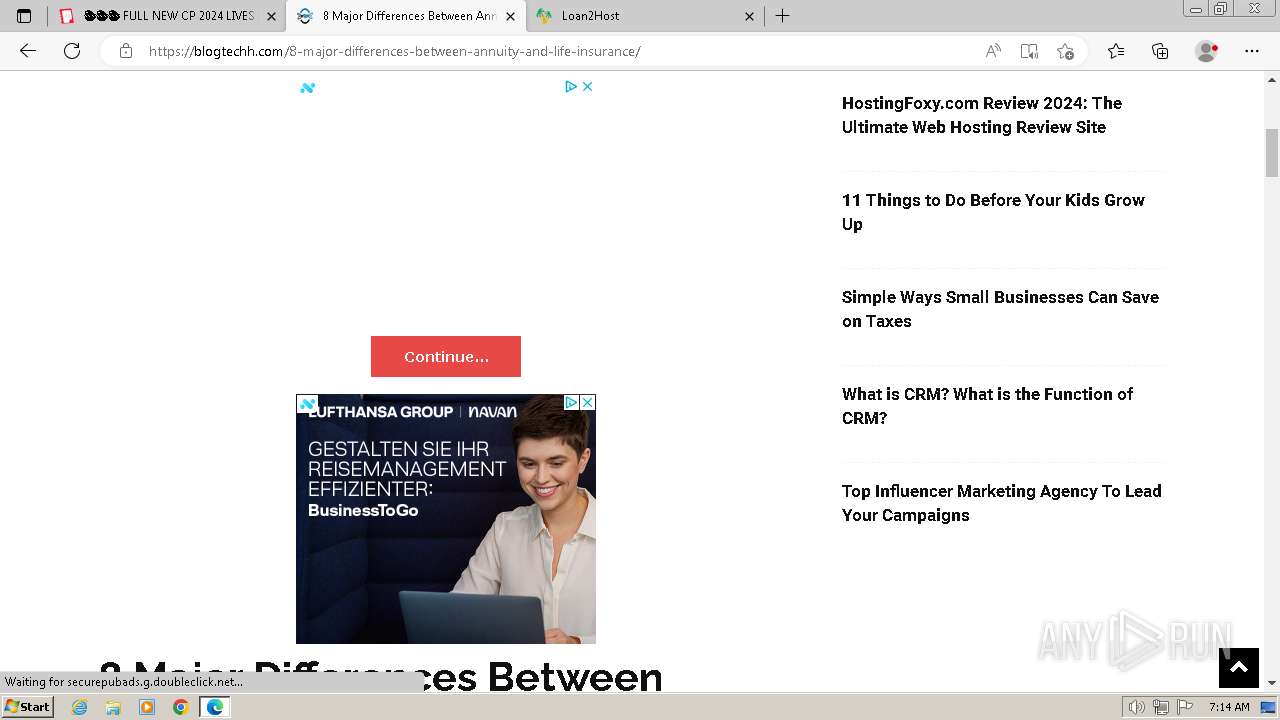Click the taskbar clock 7:14 AM
This screenshot has height=720, width=1280.
[1229, 707]
